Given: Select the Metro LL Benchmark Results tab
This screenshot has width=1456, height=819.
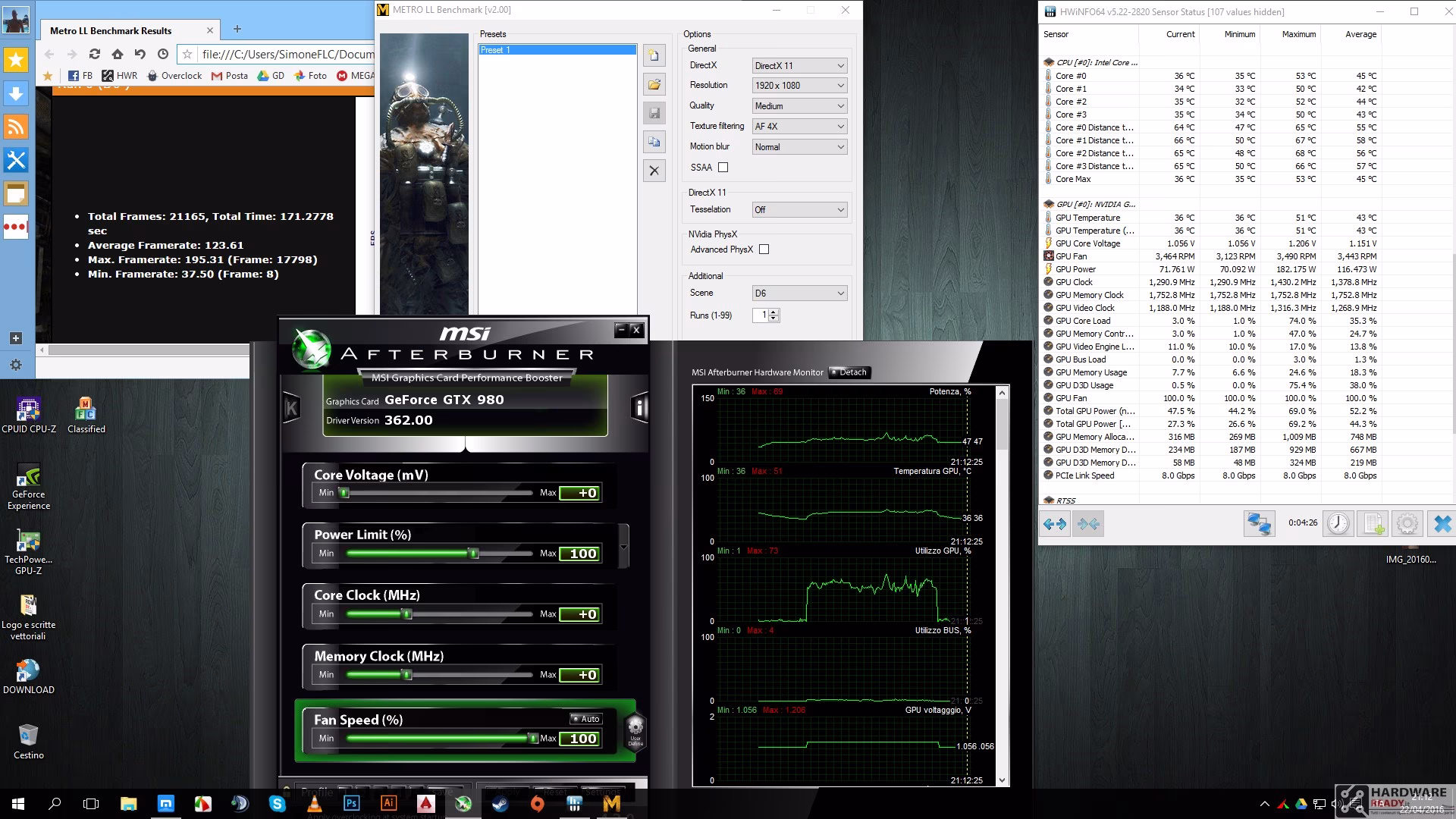Looking at the screenshot, I should 111,31.
